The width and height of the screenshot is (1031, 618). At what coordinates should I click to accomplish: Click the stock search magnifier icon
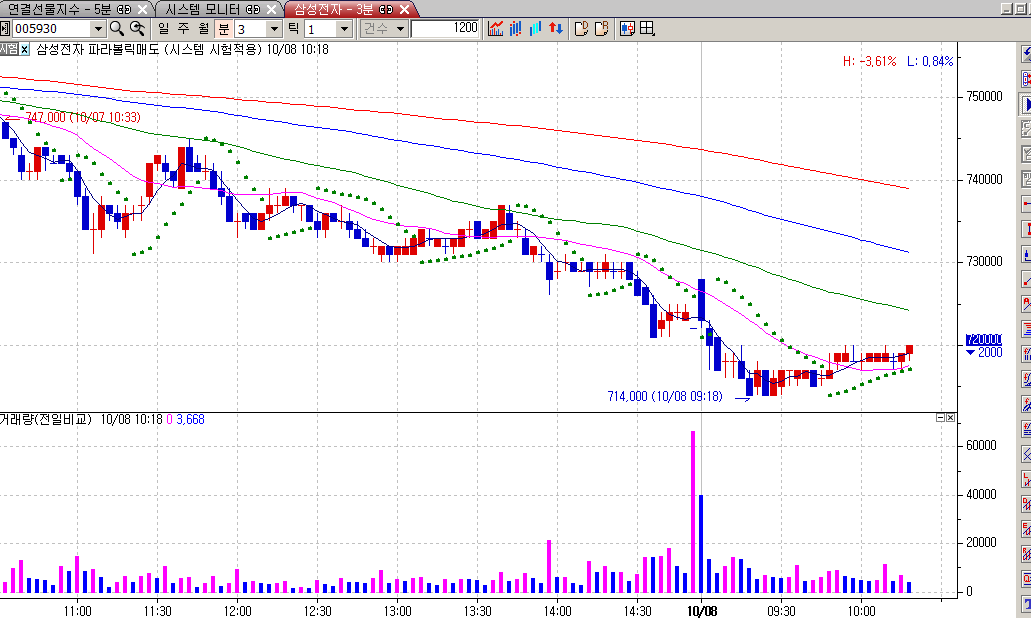pos(116,28)
